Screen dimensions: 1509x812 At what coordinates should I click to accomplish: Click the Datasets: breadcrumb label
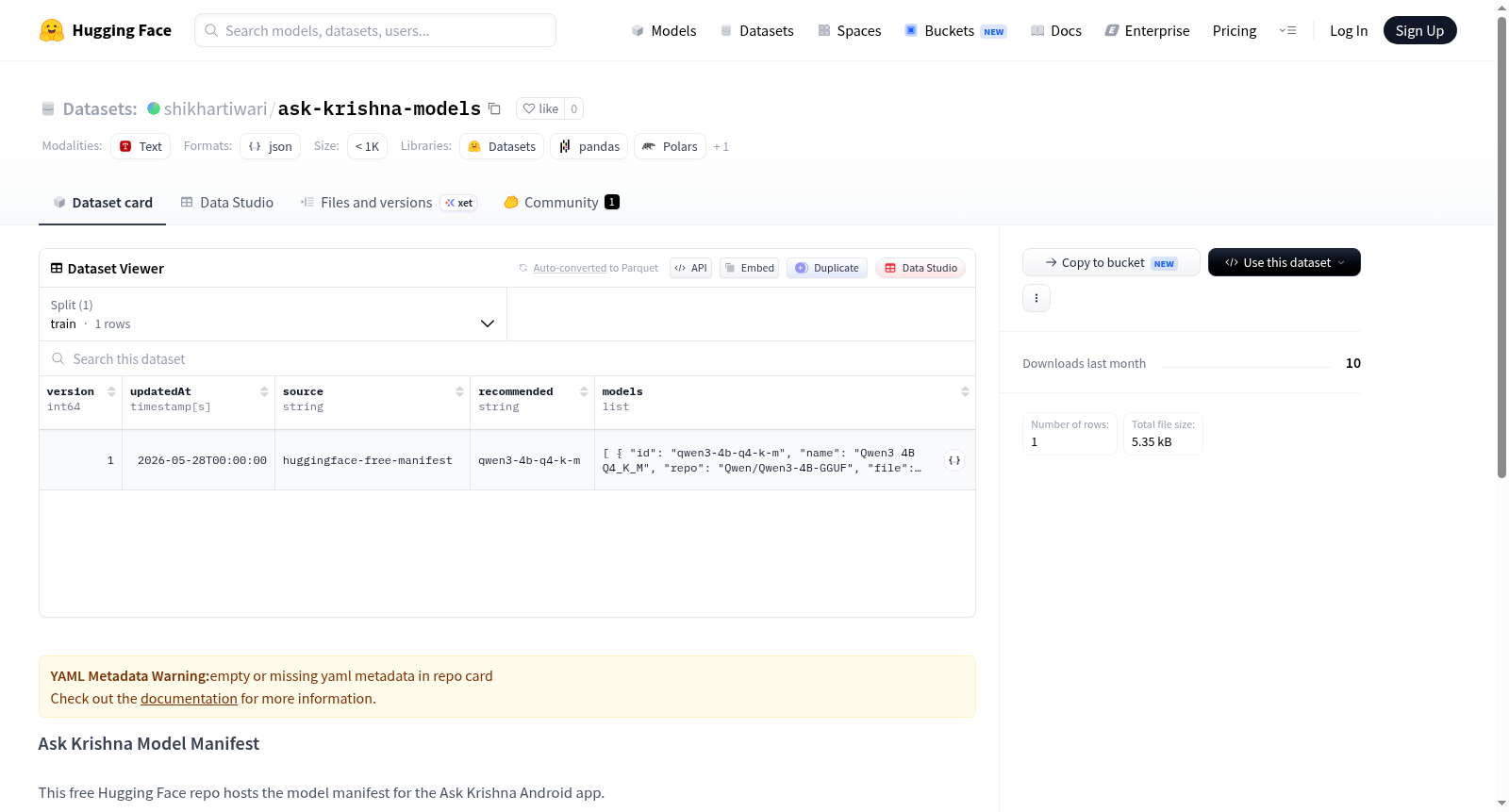click(100, 108)
